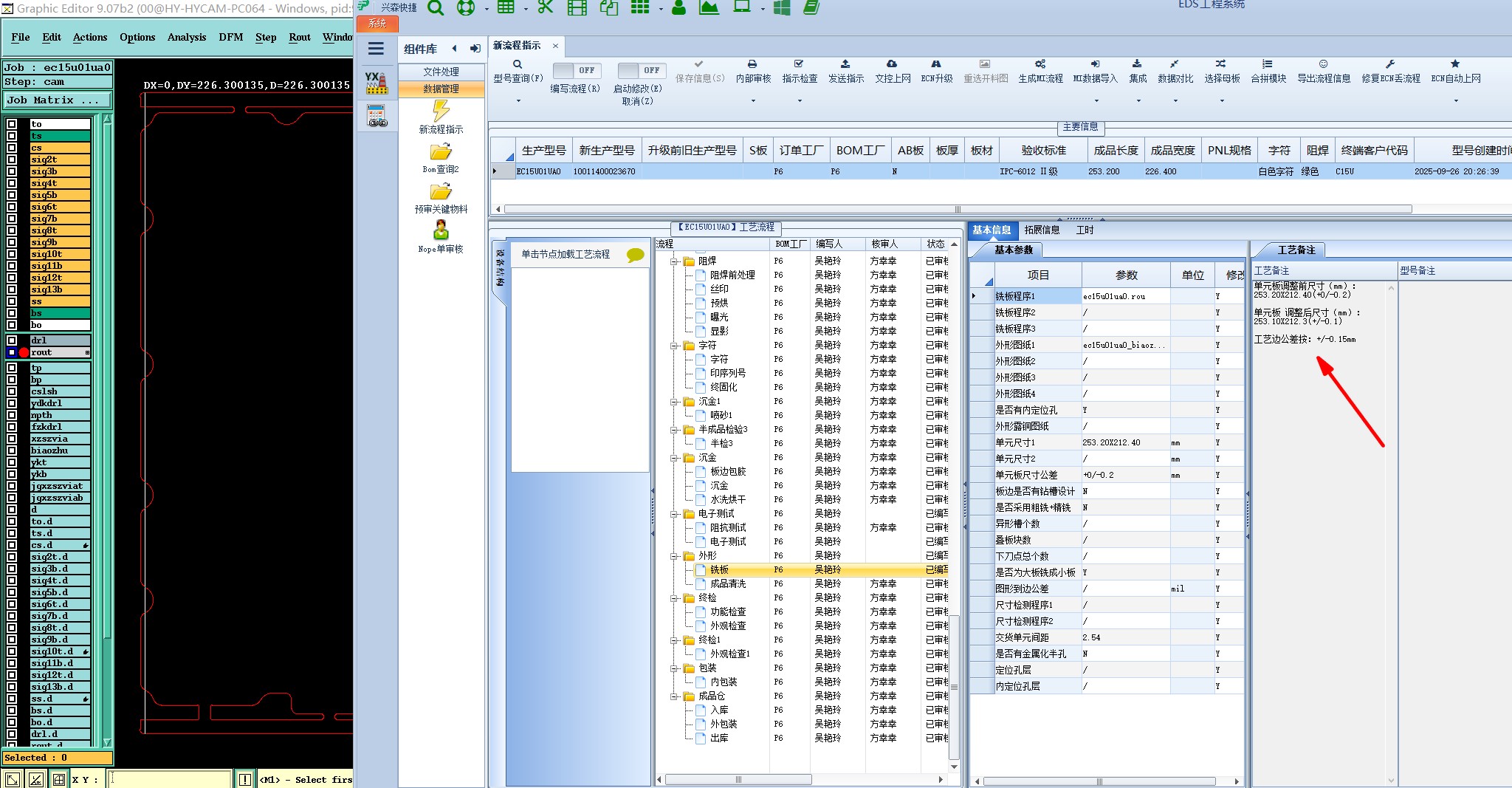Toggle 编写流程(R) OFF switch
1512x788 pixels.
pyautogui.click(x=577, y=71)
